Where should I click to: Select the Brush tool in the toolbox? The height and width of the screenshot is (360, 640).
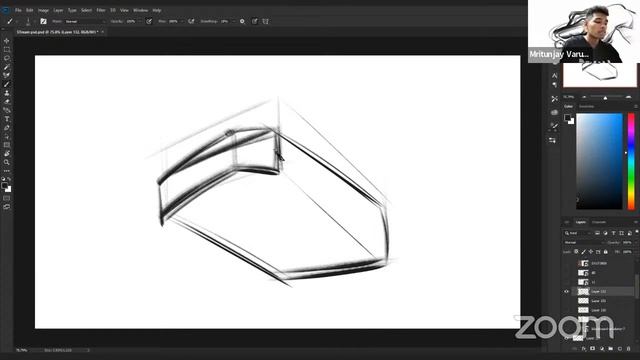point(7,84)
